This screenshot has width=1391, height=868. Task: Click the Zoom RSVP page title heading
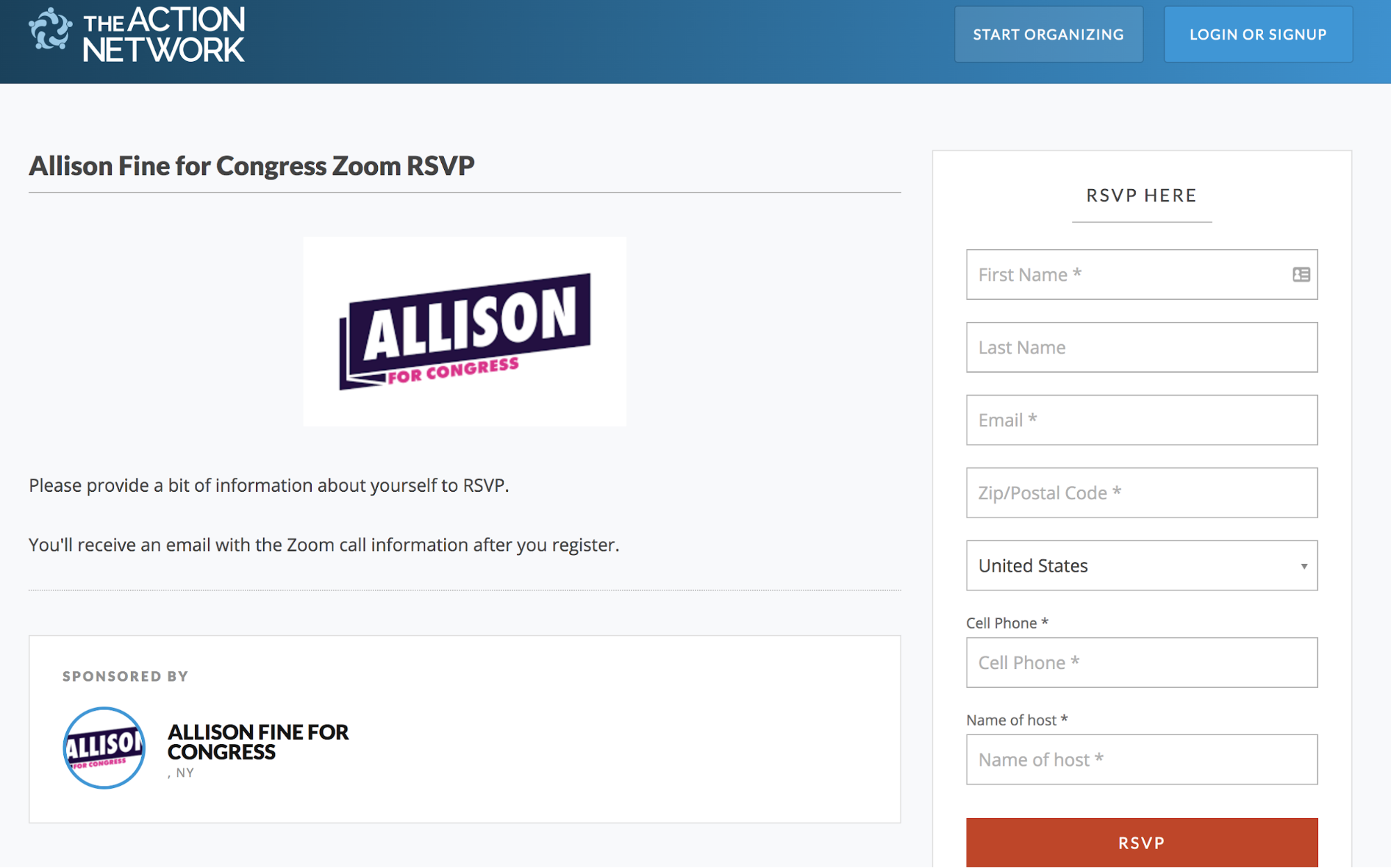251,166
